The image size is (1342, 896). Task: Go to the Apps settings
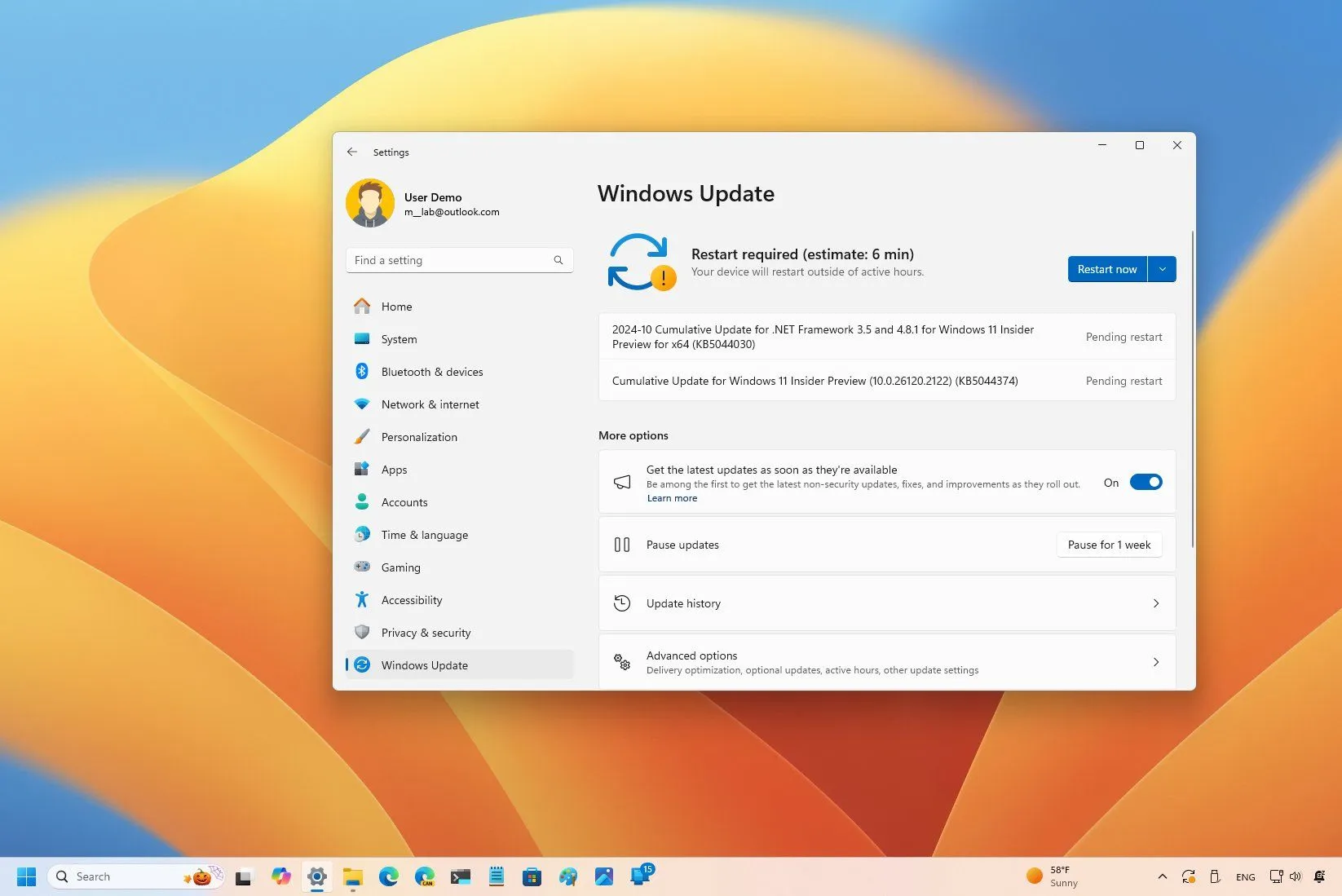(460, 470)
